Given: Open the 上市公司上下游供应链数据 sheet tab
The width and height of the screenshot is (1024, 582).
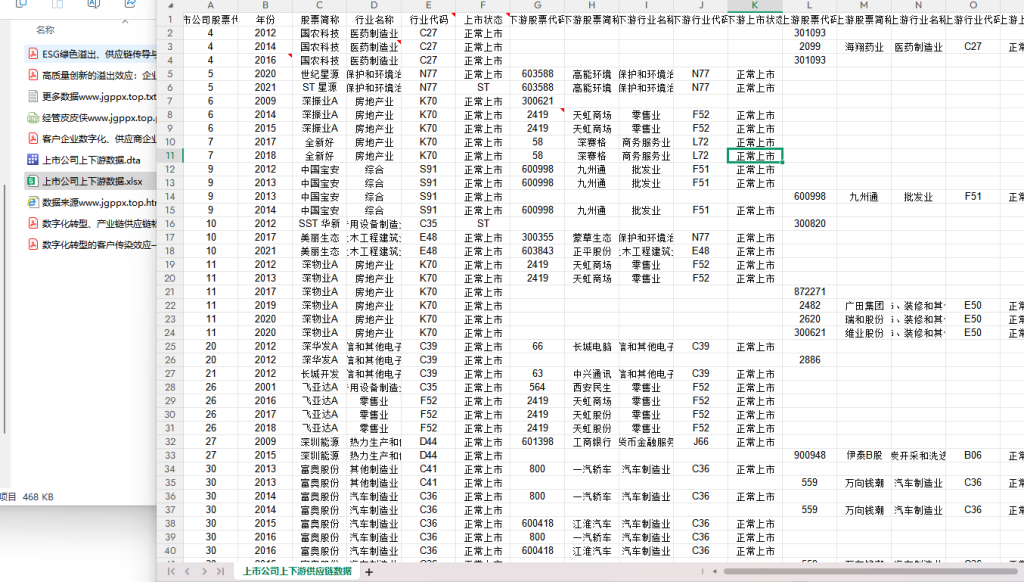Looking at the screenshot, I should click(x=297, y=572).
